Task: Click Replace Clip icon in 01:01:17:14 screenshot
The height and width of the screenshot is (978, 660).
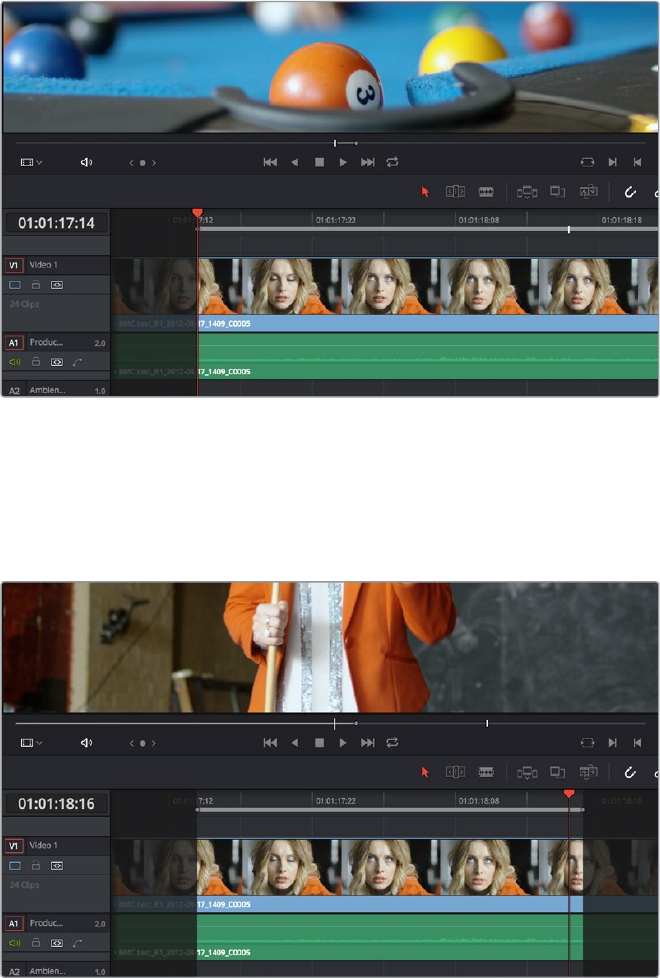Action: tap(588, 192)
